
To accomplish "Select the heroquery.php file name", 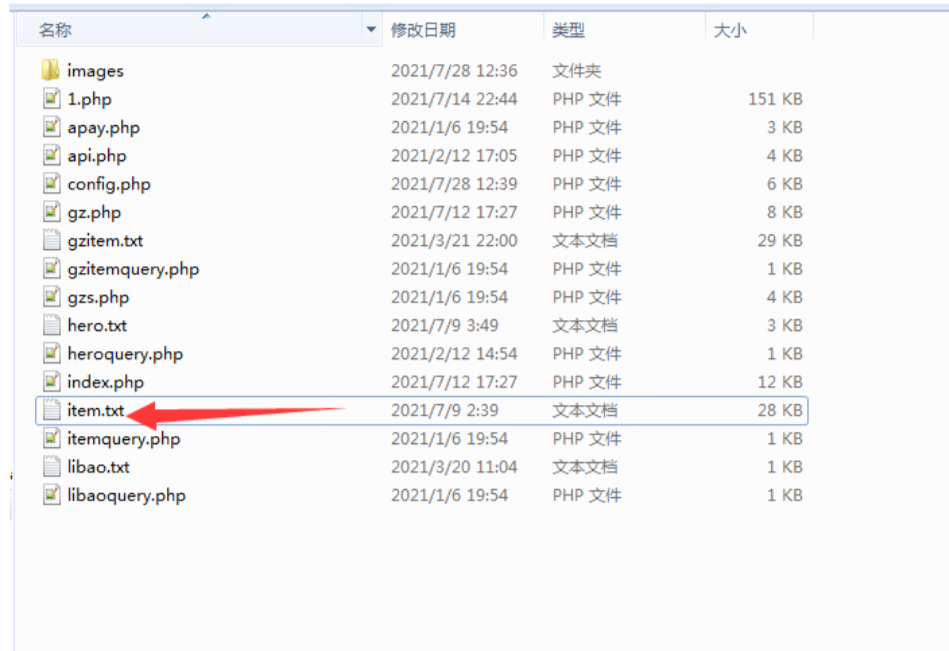I will tap(125, 354).
